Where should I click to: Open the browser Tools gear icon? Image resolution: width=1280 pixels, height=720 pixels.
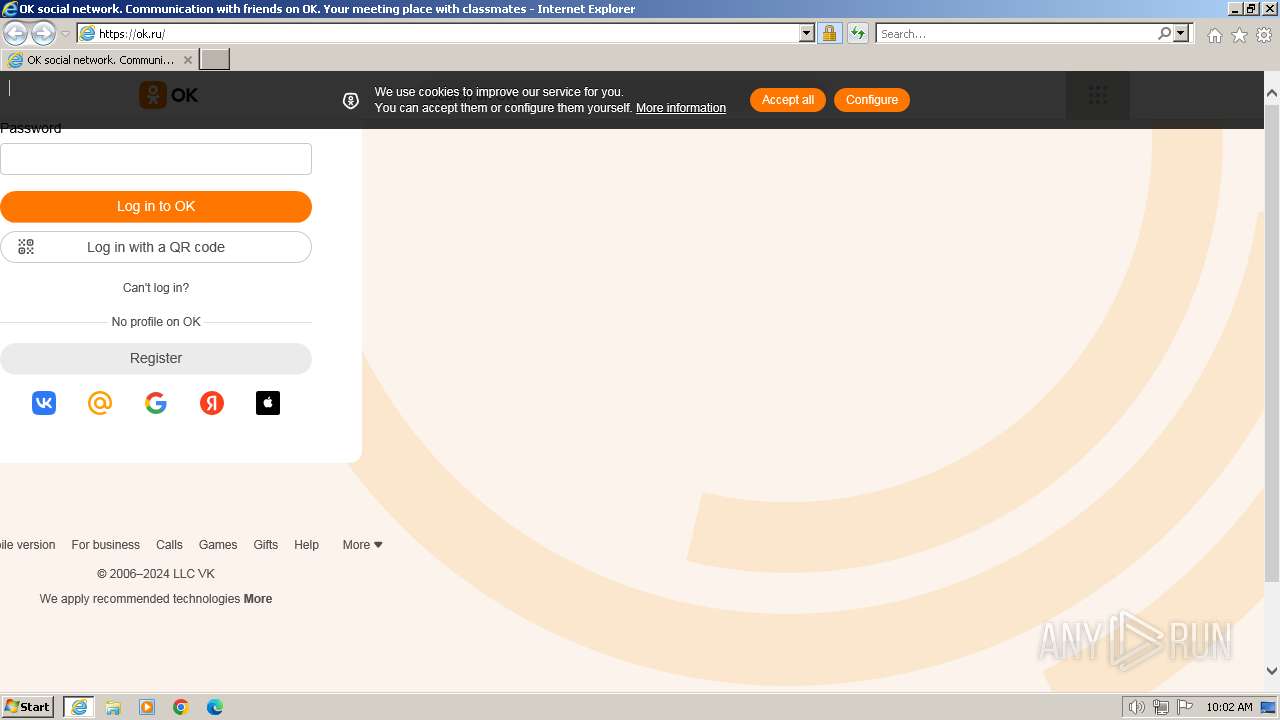click(x=1264, y=35)
